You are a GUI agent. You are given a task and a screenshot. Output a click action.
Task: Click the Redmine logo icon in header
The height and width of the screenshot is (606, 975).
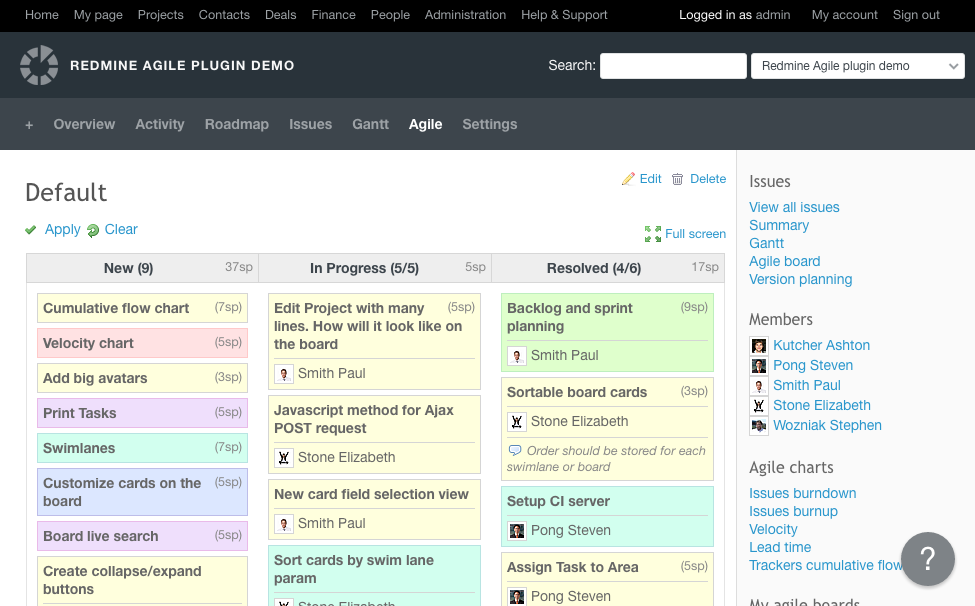[x=39, y=66]
